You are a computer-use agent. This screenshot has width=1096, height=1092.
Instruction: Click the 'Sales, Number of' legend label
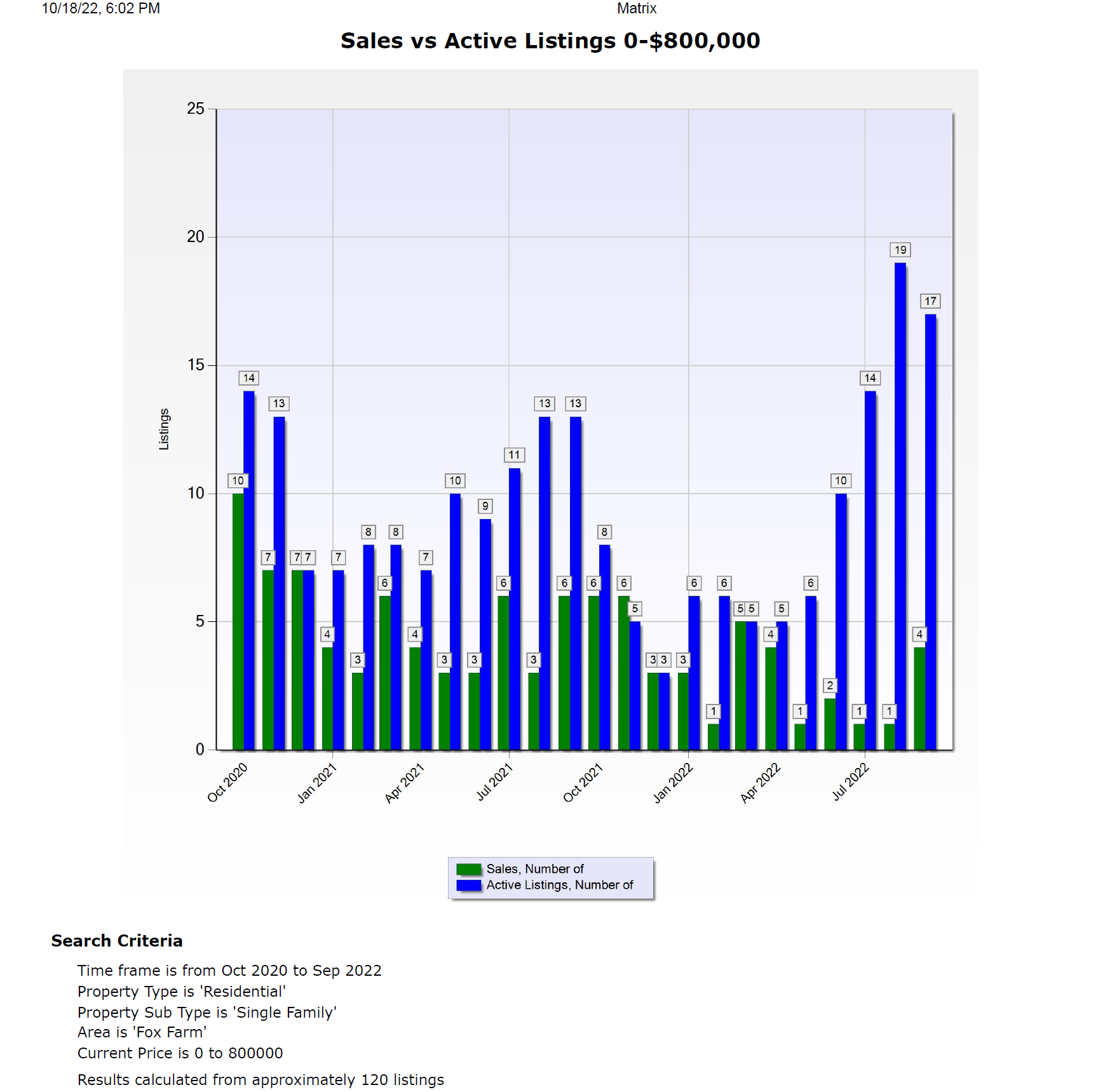click(x=535, y=869)
